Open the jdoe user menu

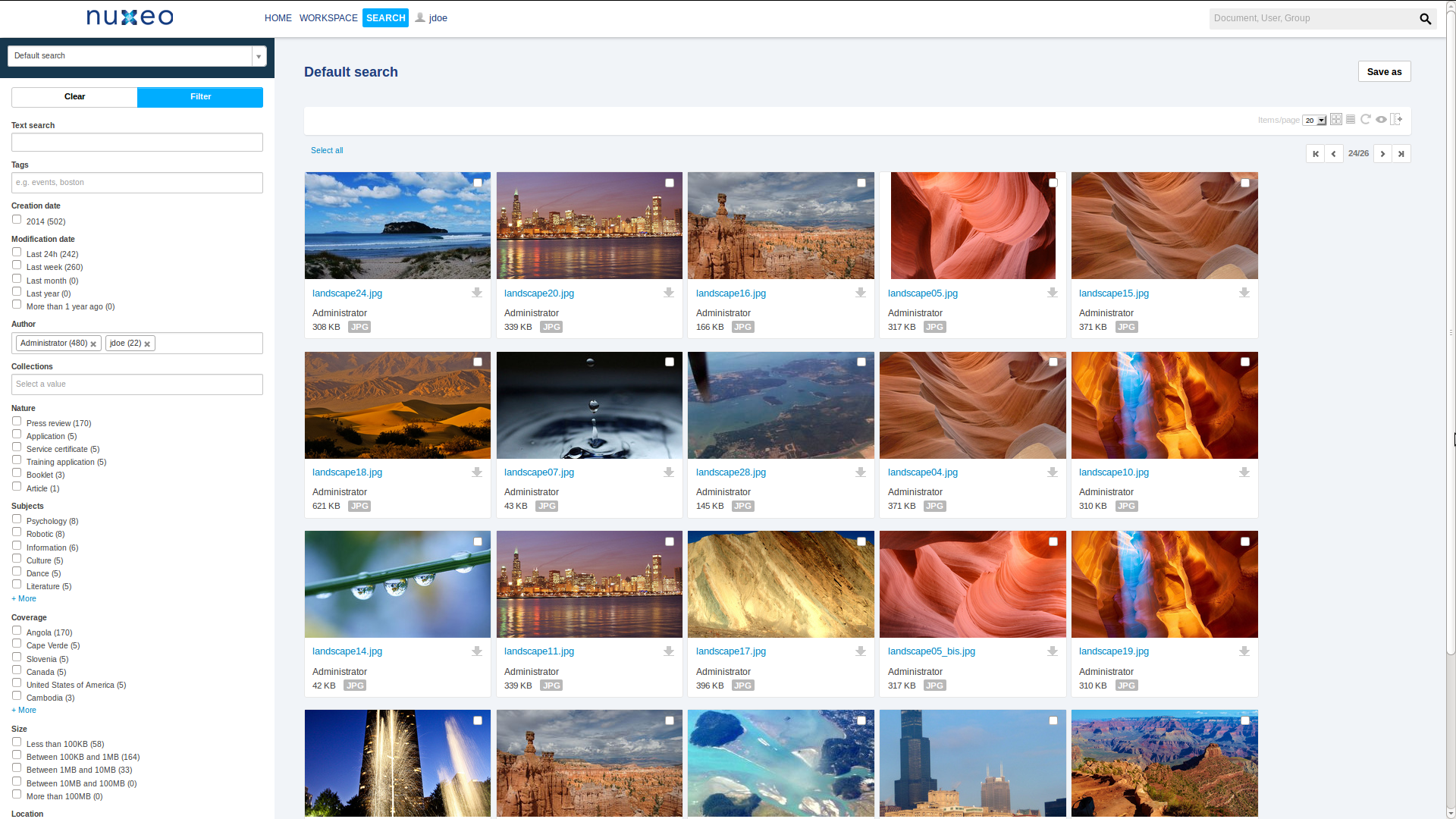pos(431,18)
